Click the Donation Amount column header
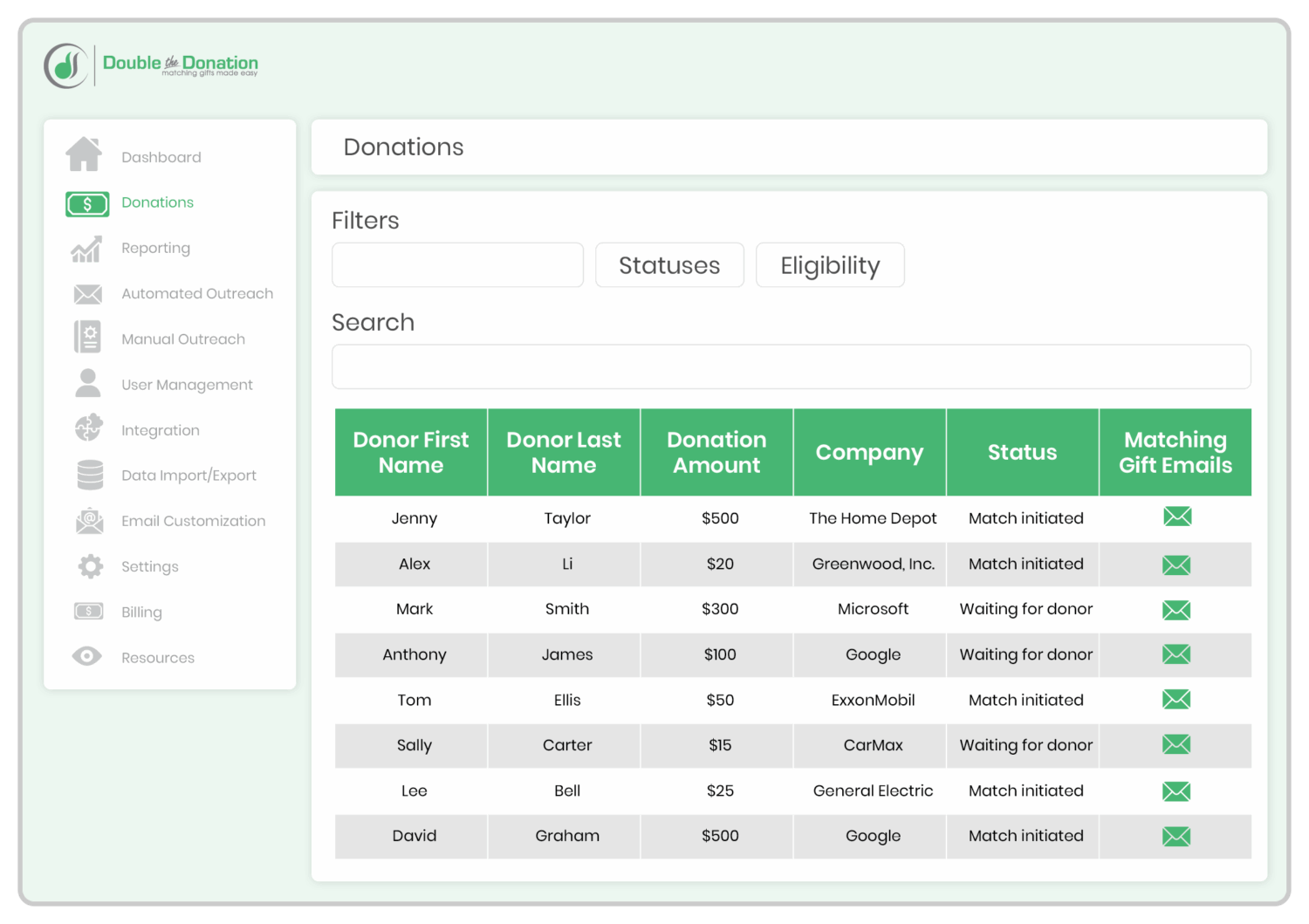Image resolution: width=1309 pixels, height=924 pixels. (716, 452)
